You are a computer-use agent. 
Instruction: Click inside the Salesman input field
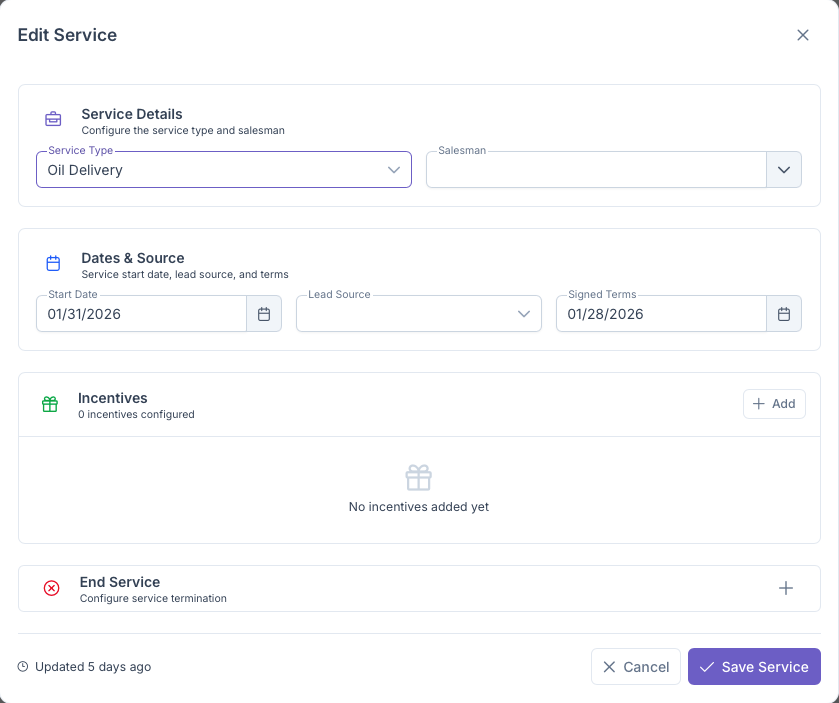tap(596, 170)
